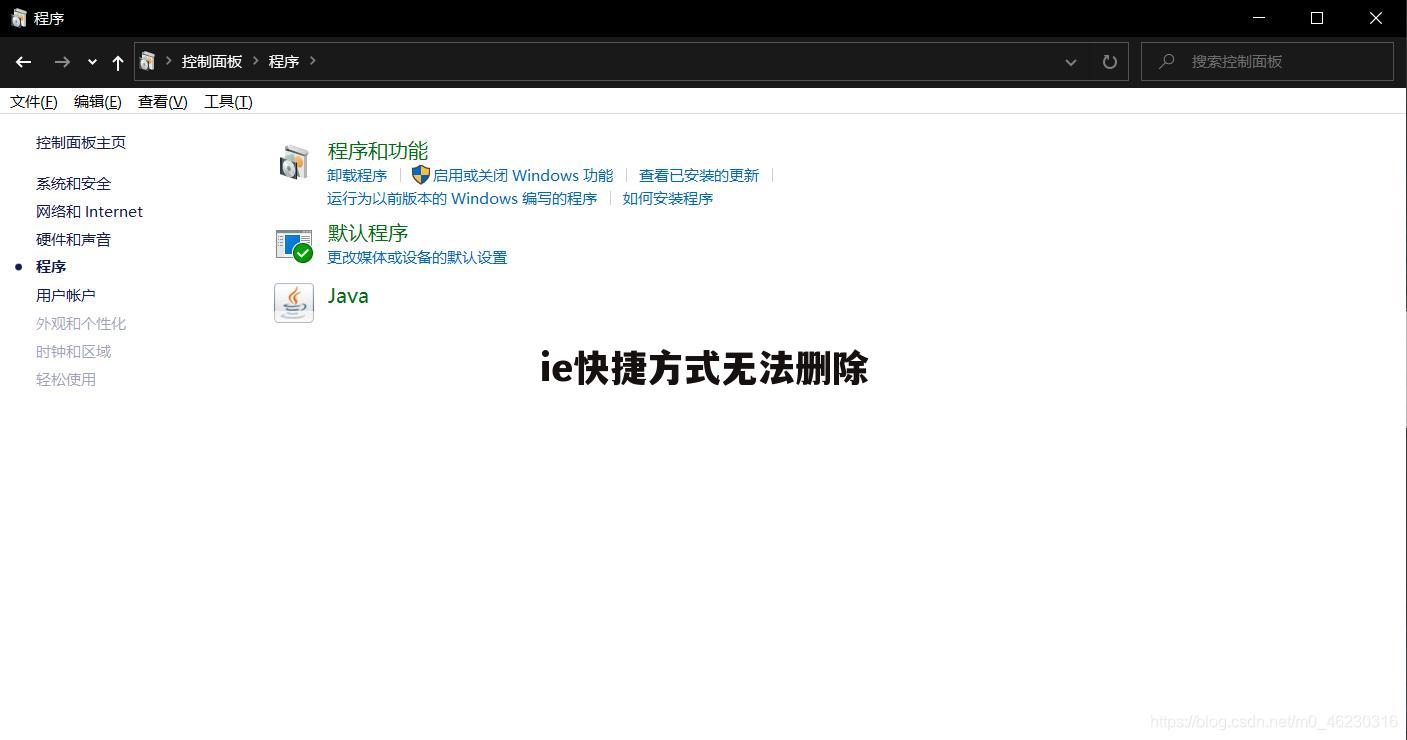This screenshot has width=1407, height=740.
Task: Expand chevron after 程序 breadcrumb
Action: [313, 61]
